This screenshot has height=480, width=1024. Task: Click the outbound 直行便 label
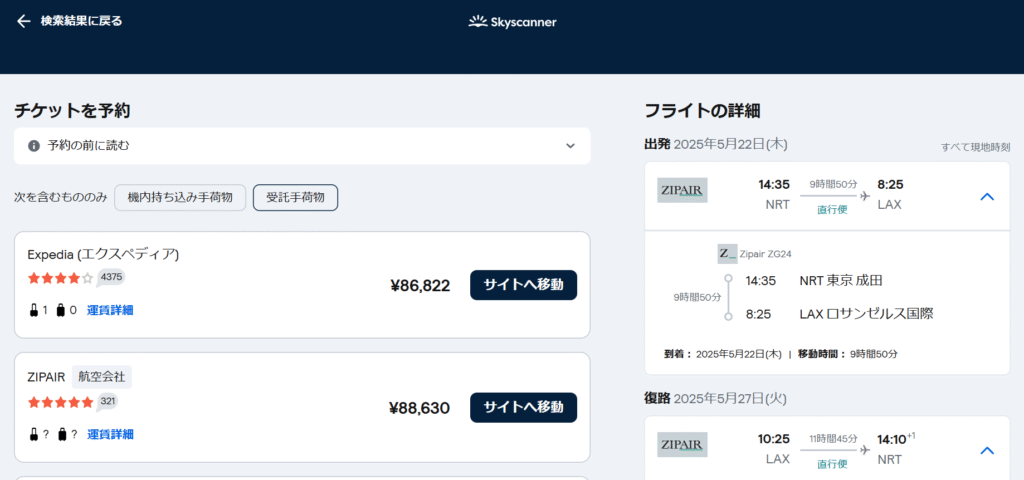(x=833, y=210)
